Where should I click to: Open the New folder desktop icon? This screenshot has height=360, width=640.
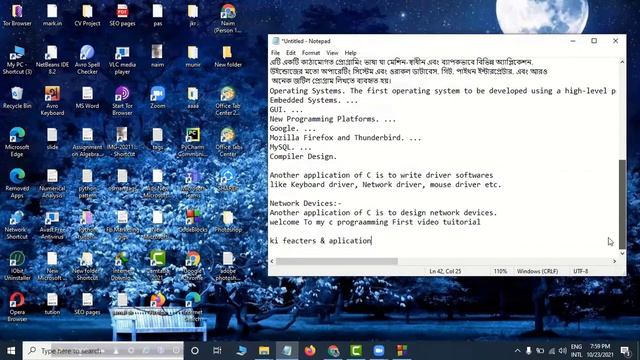tap(228, 56)
